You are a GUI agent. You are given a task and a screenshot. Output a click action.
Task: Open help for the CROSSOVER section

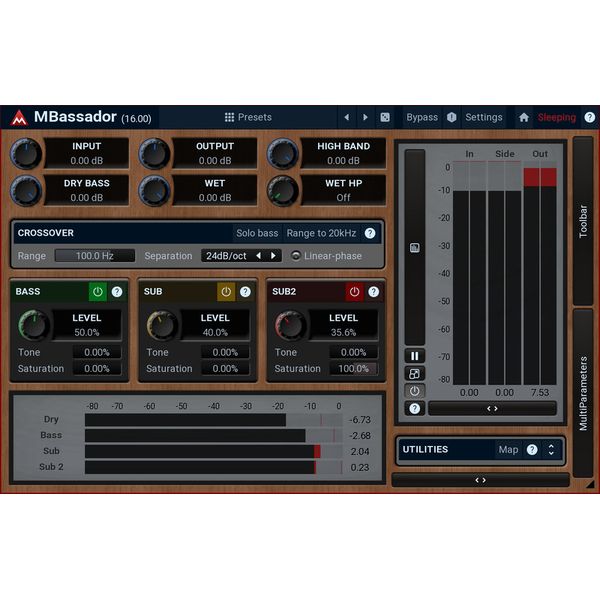coord(370,233)
